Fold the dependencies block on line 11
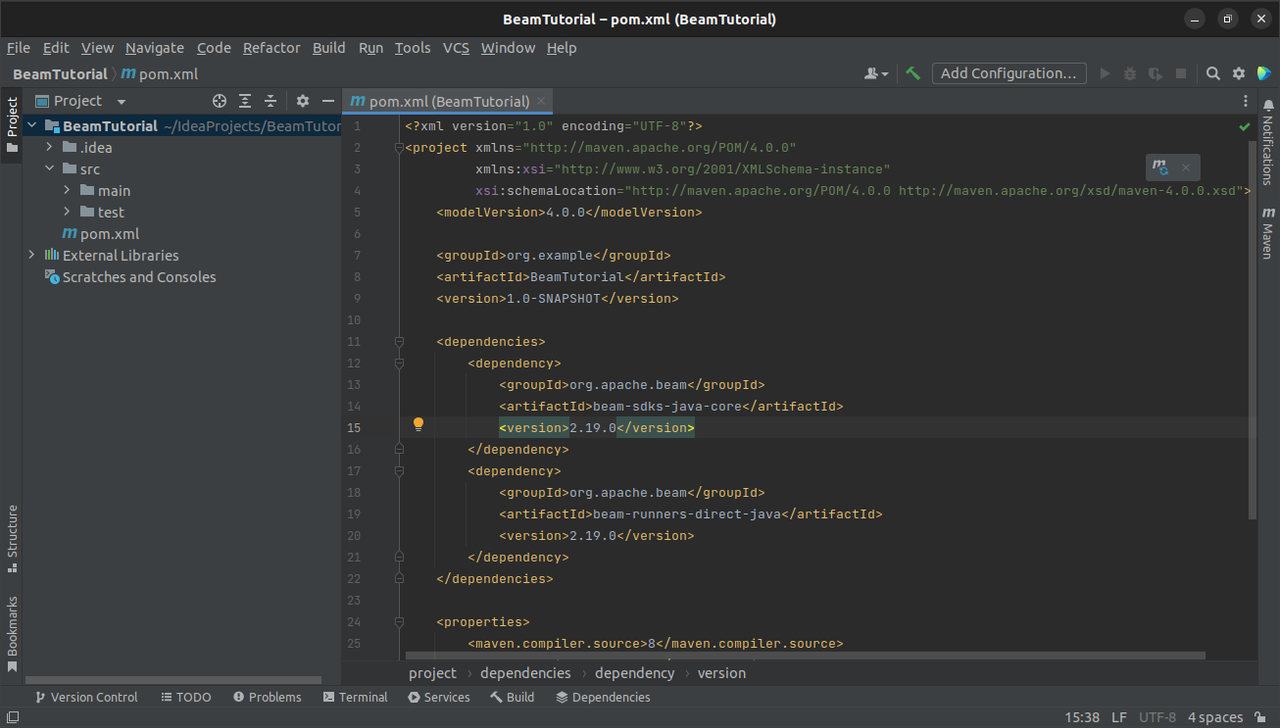 coord(399,341)
